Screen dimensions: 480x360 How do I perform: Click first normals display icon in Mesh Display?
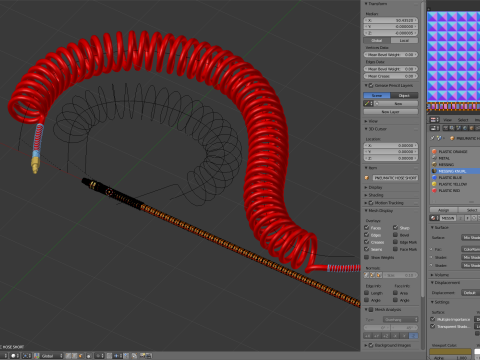[x=366, y=275]
